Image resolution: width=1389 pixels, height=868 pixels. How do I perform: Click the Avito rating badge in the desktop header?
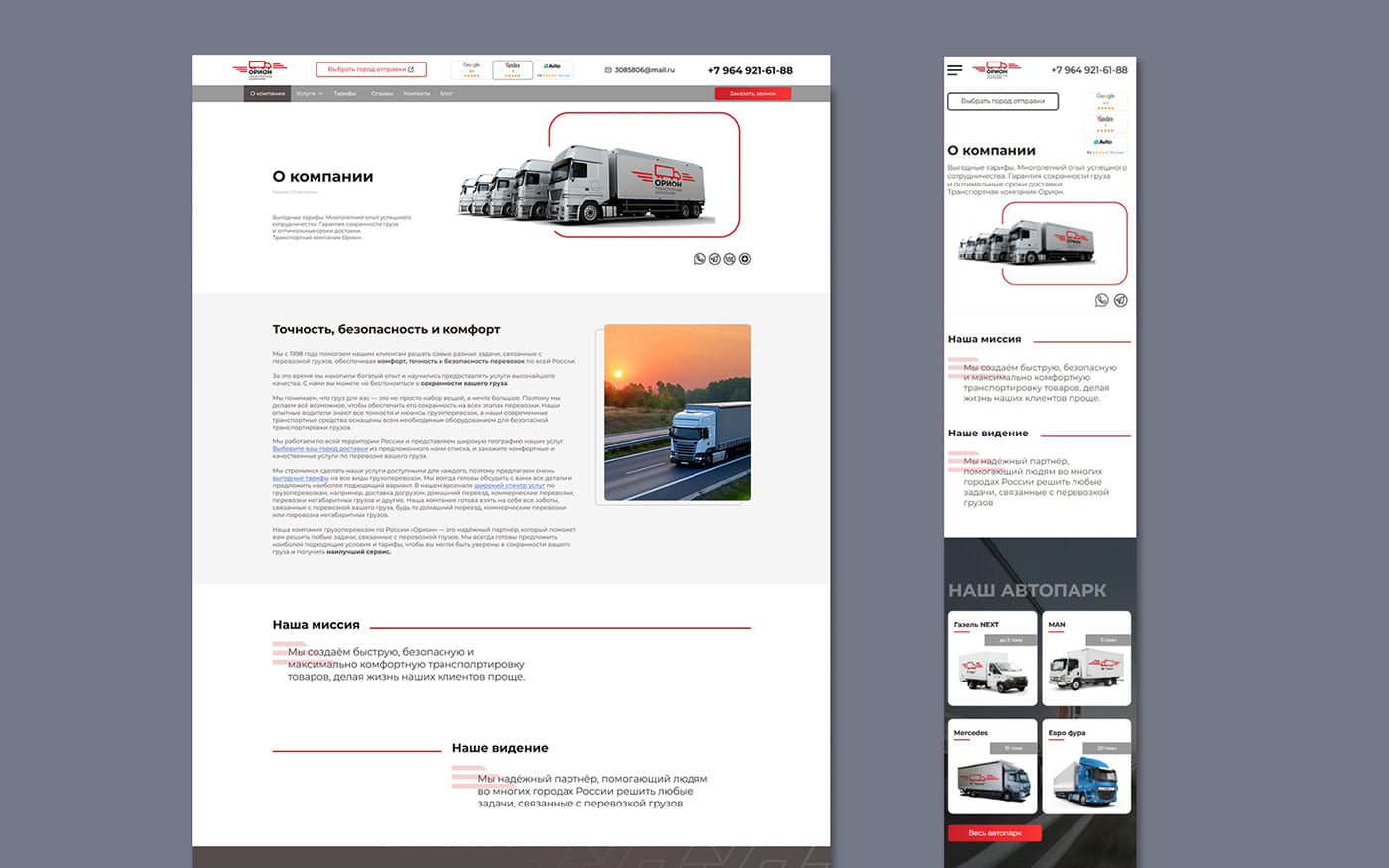[555, 70]
